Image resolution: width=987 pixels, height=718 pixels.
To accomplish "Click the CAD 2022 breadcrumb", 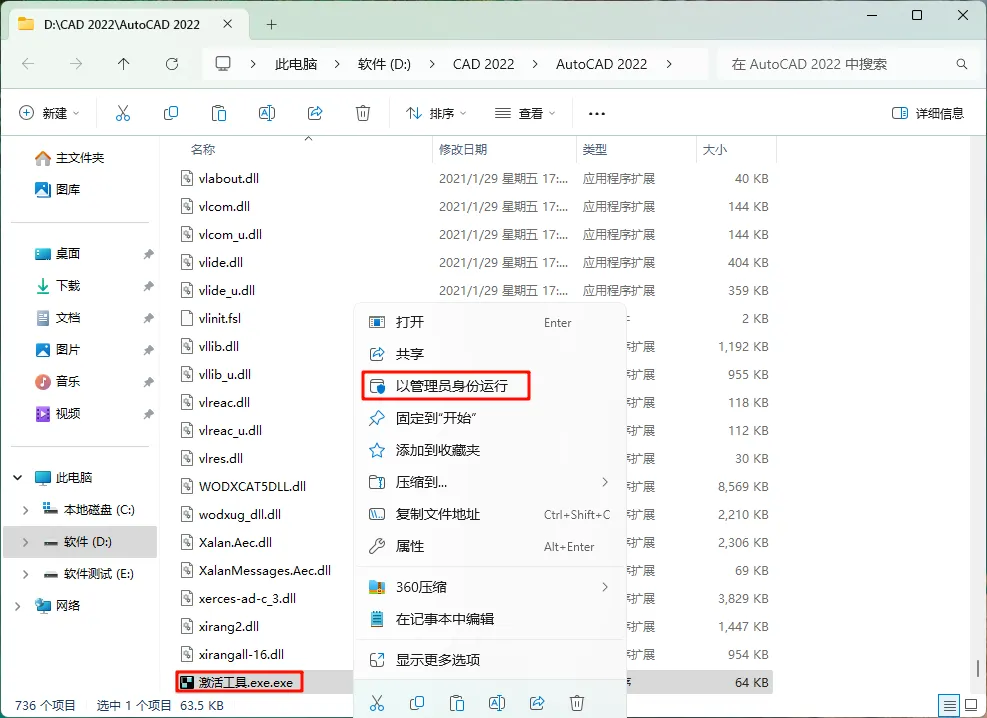I will click(483, 64).
